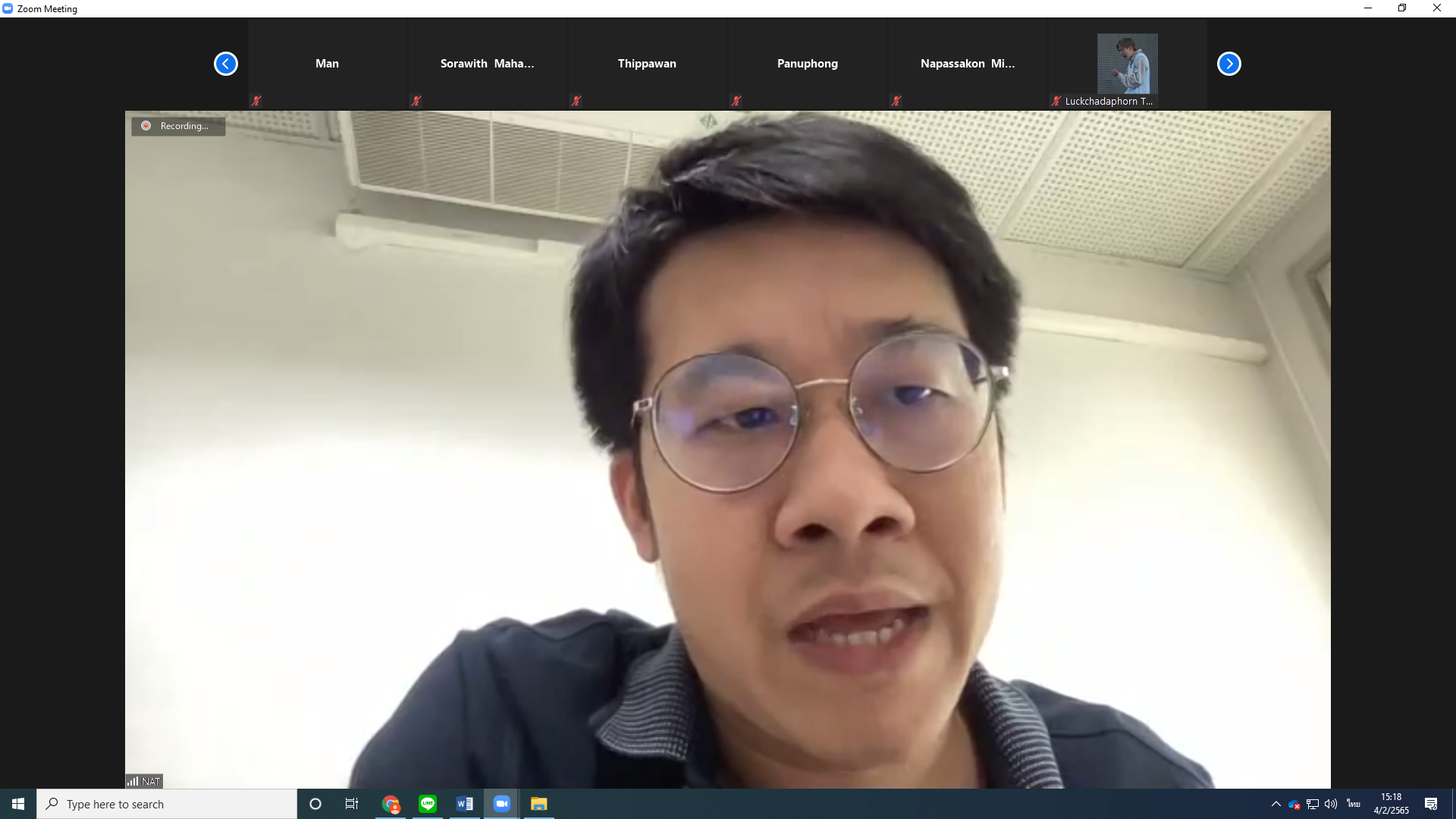Restore down the Zoom Meeting window

[x=1402, y=8]
